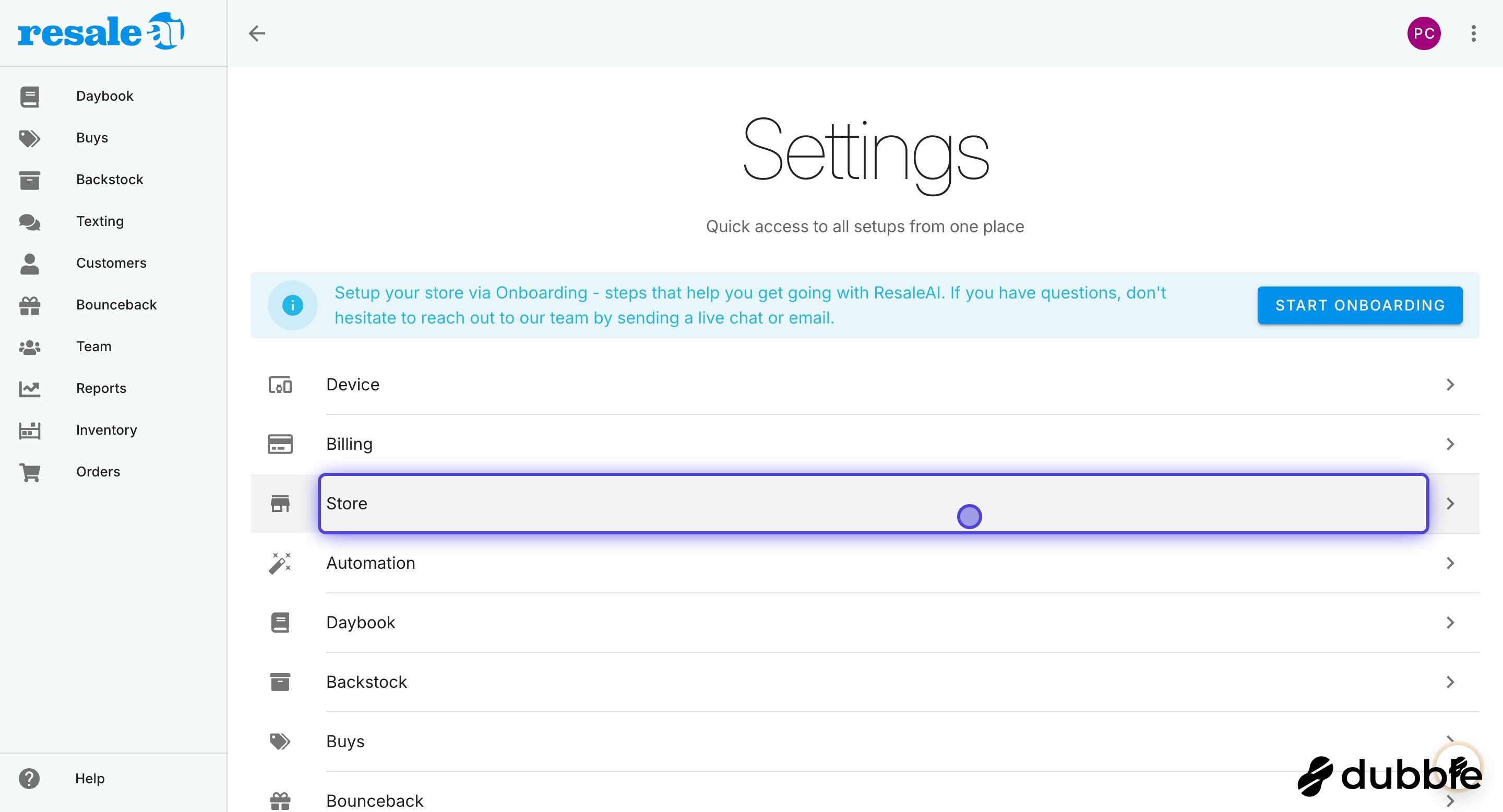Click 'Quick access to all setups' subtitle
This screenshot has width=1503, height=812.
pyautogui.click(x=865, y=226)
